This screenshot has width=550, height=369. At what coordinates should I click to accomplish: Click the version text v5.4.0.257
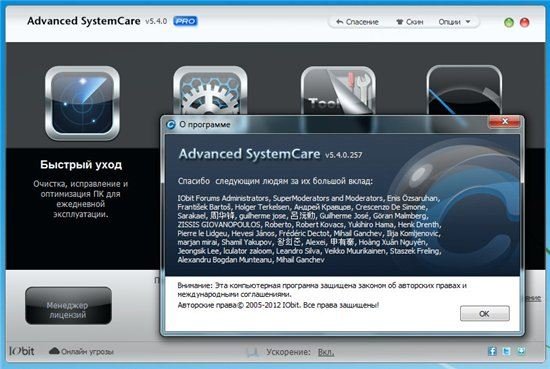343,155
